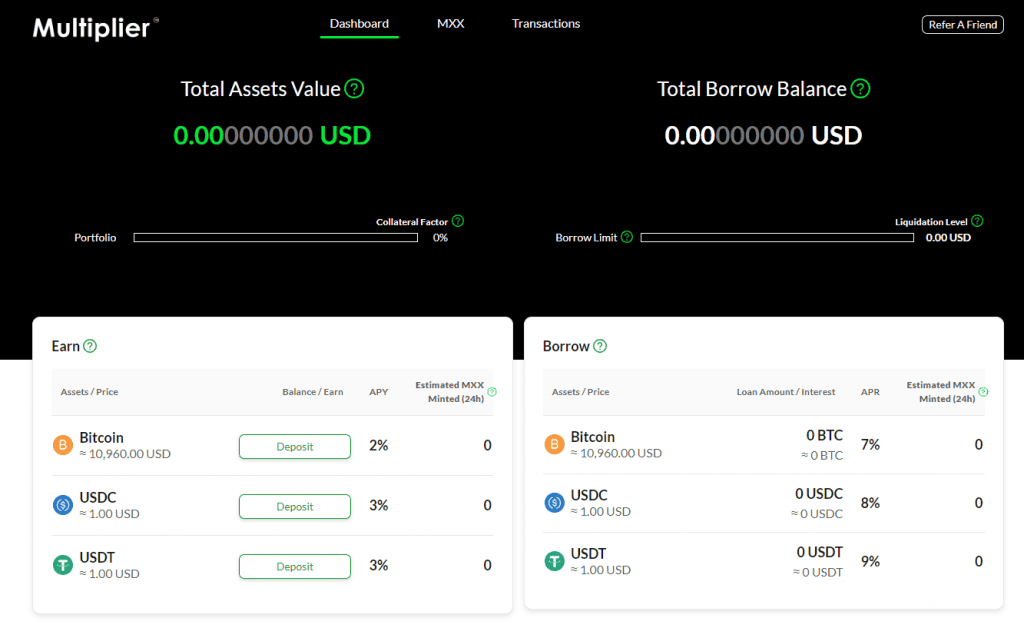Click the USDC icon in Borrow panel
This screenshot has height=628, width=1024.
tap(554, 503)
